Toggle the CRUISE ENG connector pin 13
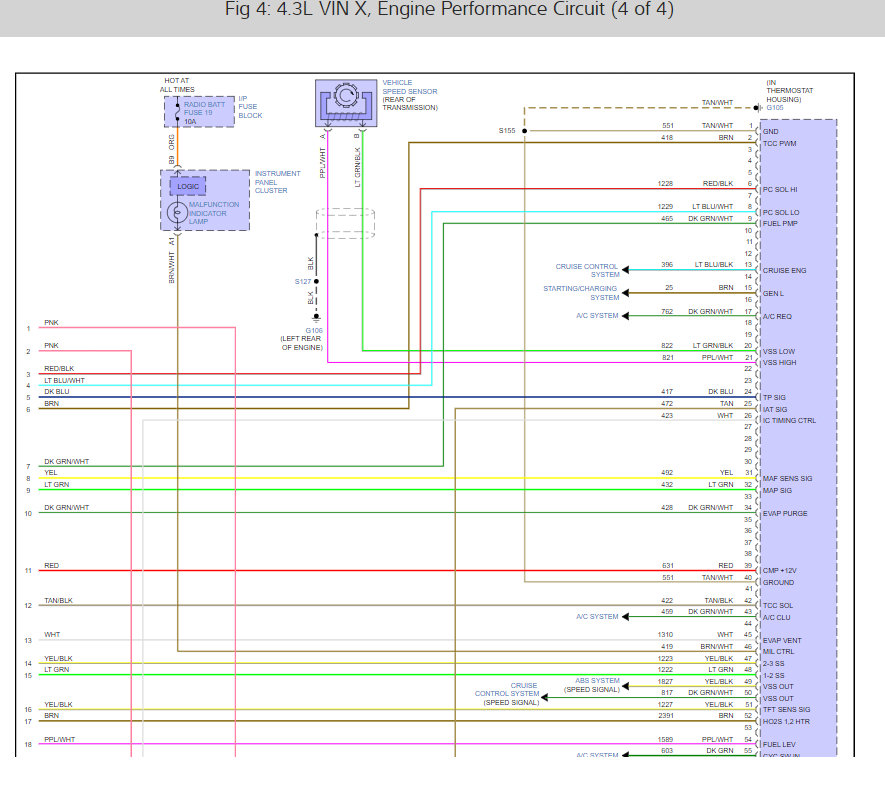The width and height of the screenshot is (885, 792). click(x=755, y=267)
